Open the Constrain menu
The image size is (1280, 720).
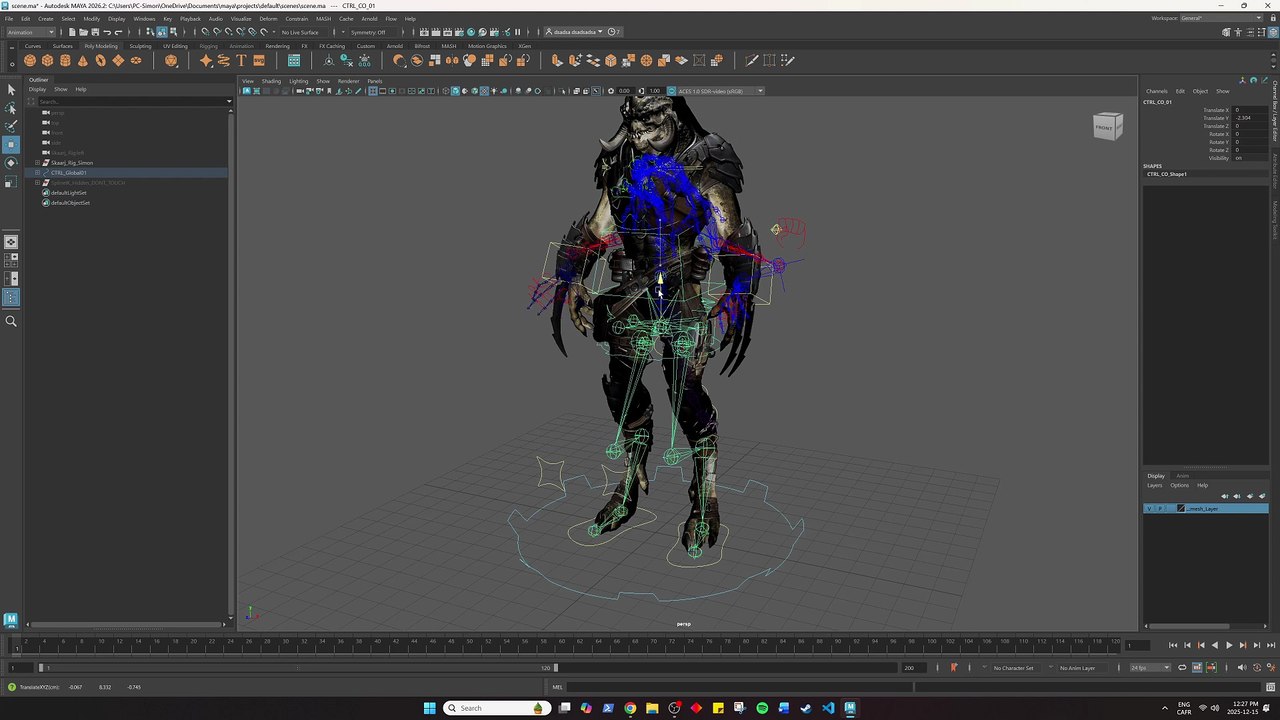(x=296, y=18)
